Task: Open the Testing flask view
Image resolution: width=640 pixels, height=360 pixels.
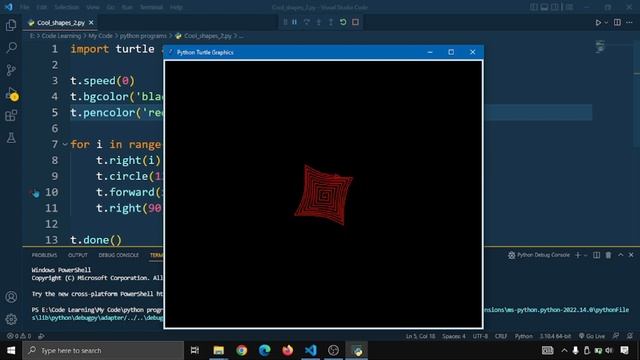Action: [11, 138]
